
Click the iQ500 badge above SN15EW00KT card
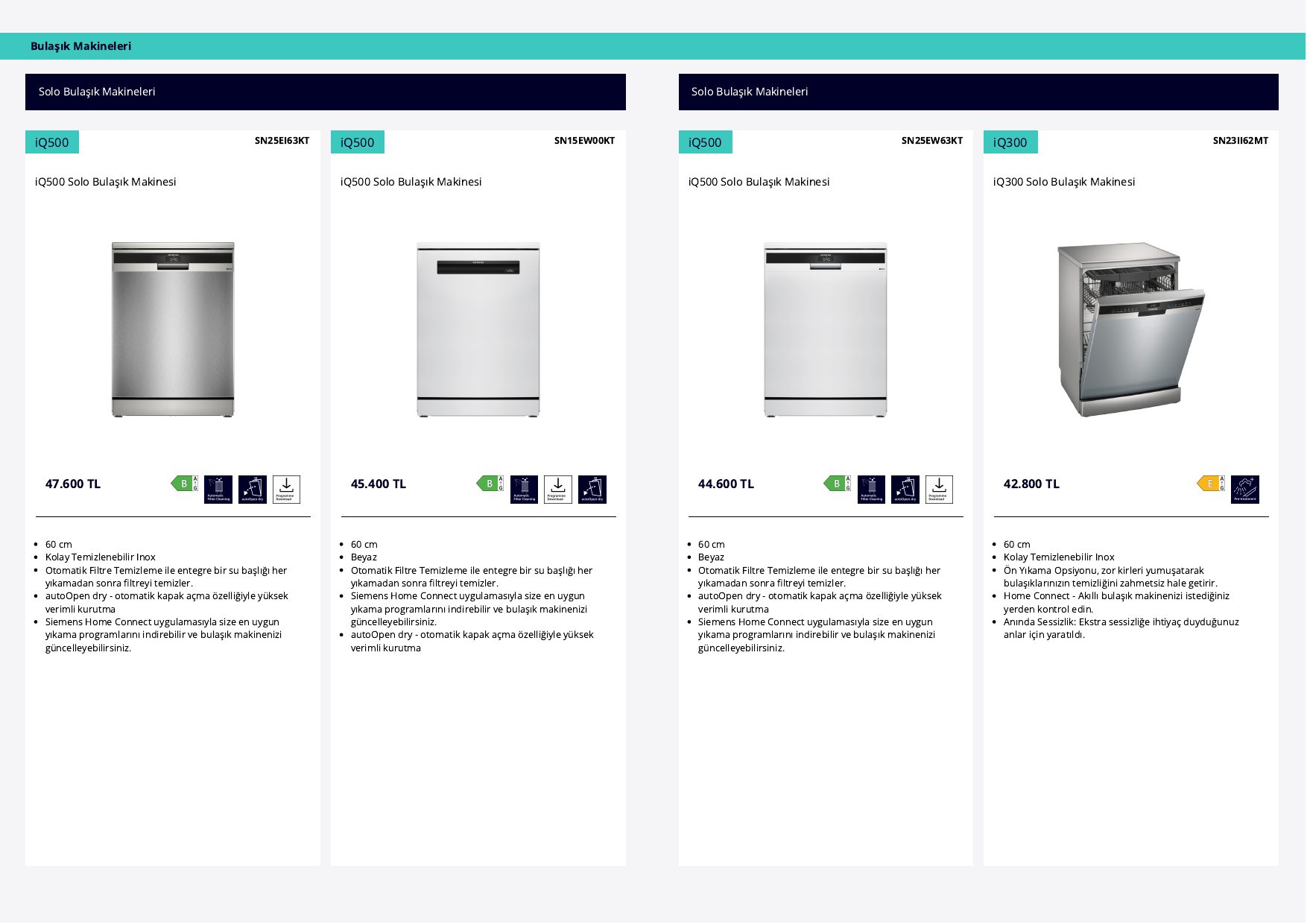click(x=358, y=142)
